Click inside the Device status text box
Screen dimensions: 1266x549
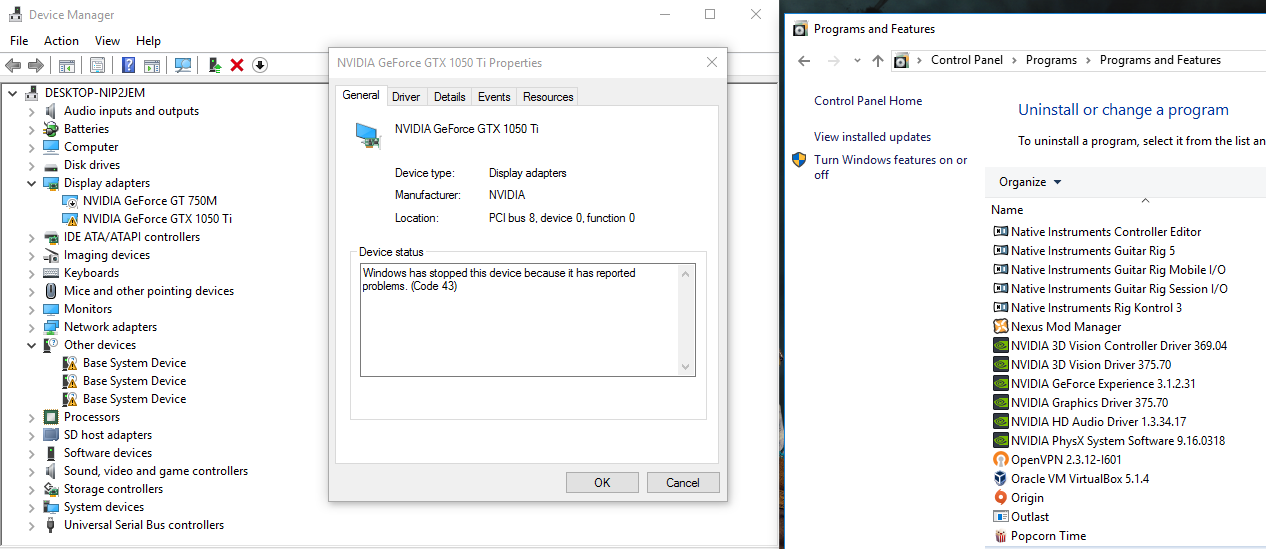click(519, 320)
